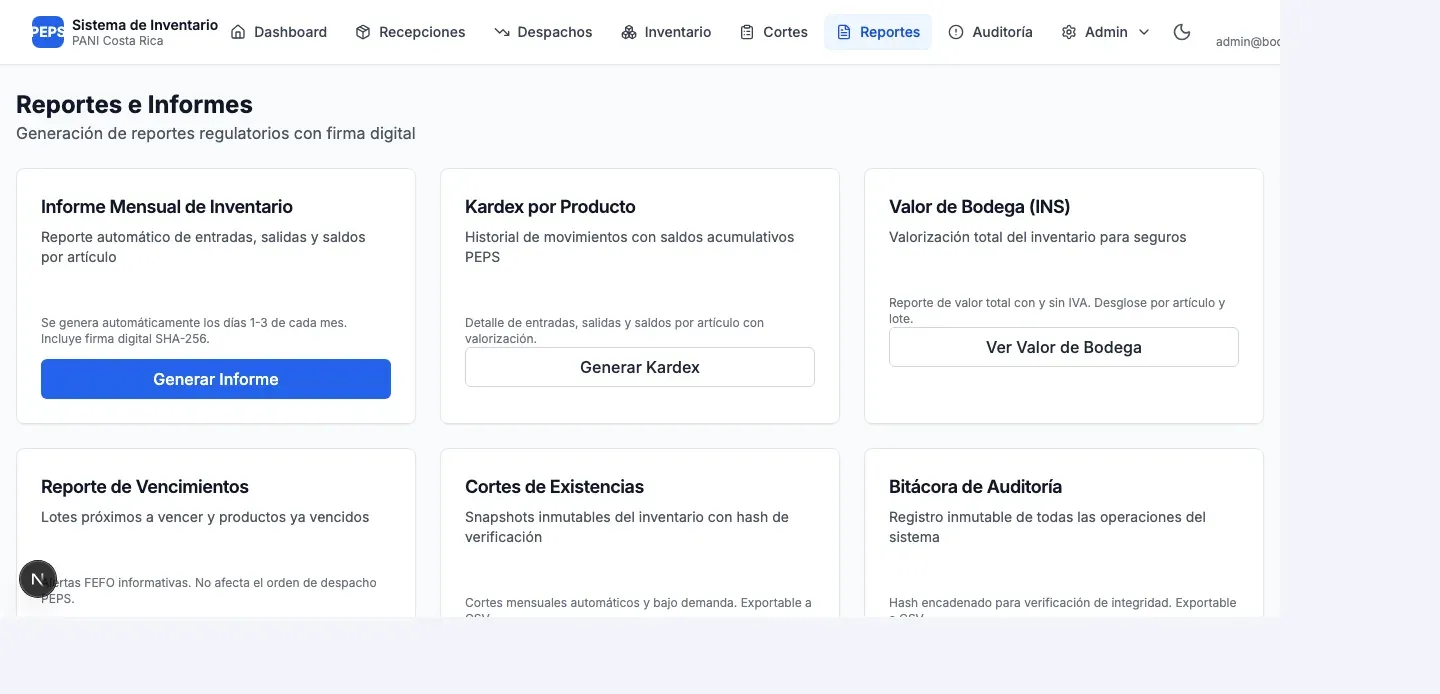Click 'Valorización total del inventario para seguros' text
Viewport: 1440px width, 694px height.
pyautogui.click(x=1038, y=237)
